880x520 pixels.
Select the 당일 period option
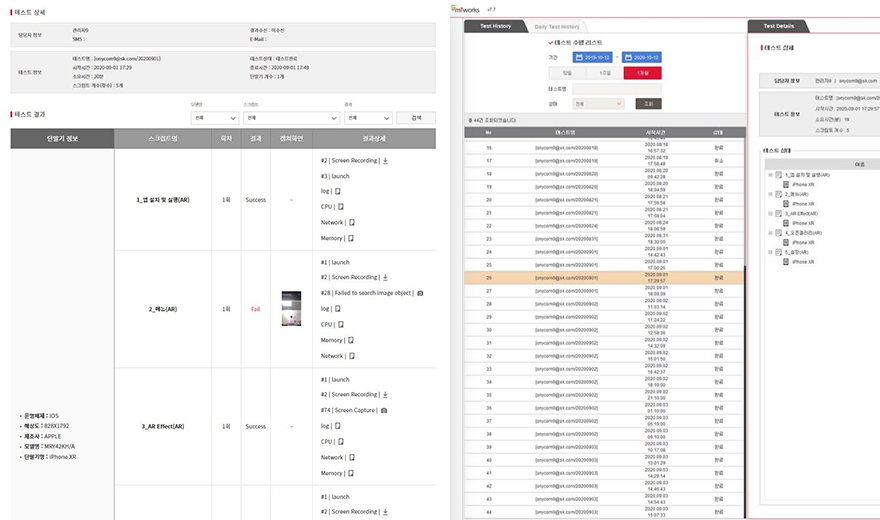(567, 73)
